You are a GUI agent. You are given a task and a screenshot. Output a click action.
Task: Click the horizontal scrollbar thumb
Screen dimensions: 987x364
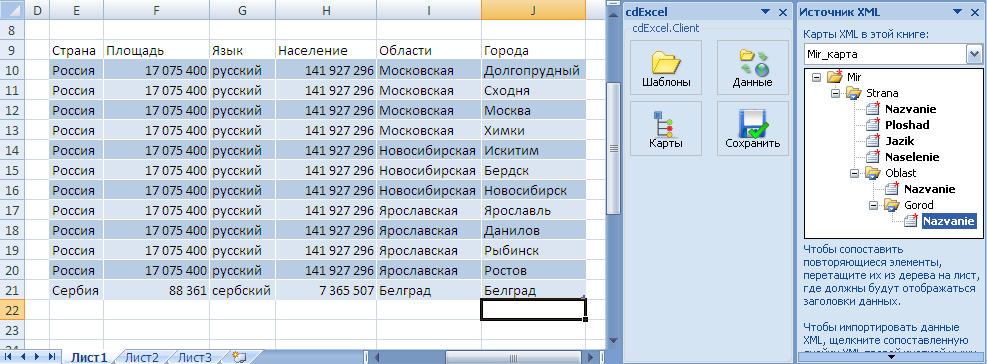click(513, 357)
